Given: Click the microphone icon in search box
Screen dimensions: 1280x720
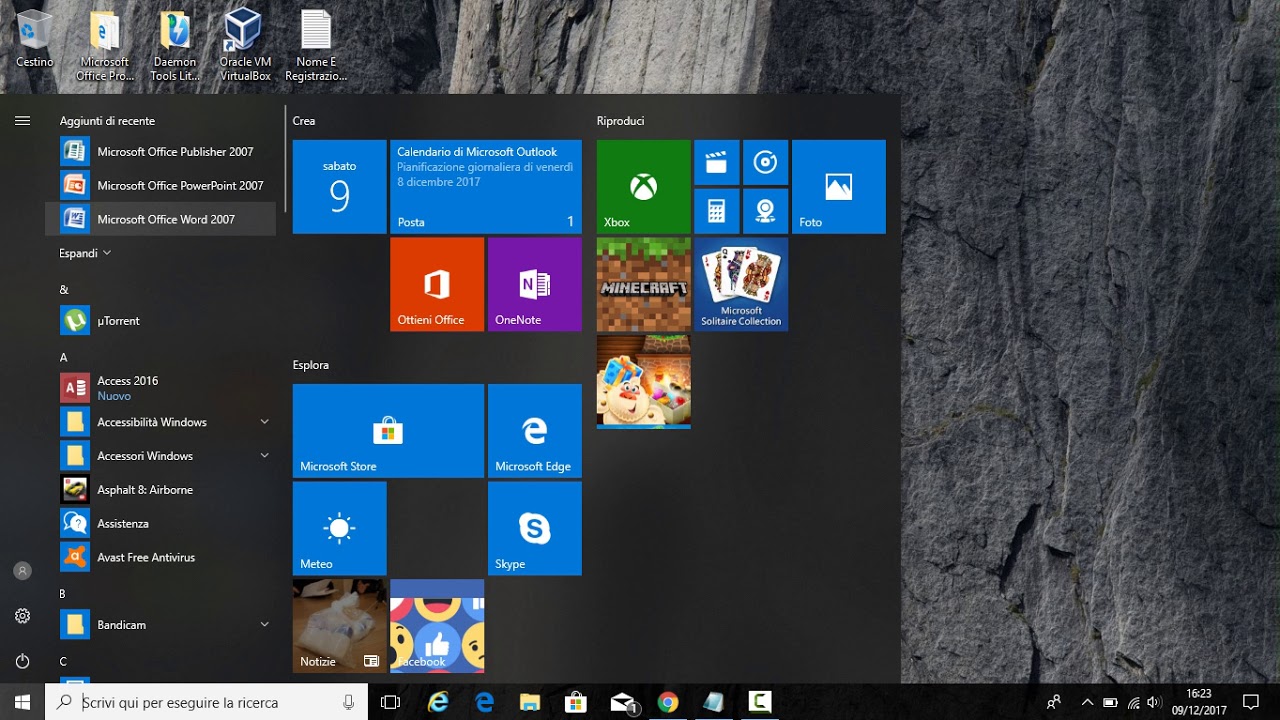Looking at the screenshot, I should click(348, 702).
